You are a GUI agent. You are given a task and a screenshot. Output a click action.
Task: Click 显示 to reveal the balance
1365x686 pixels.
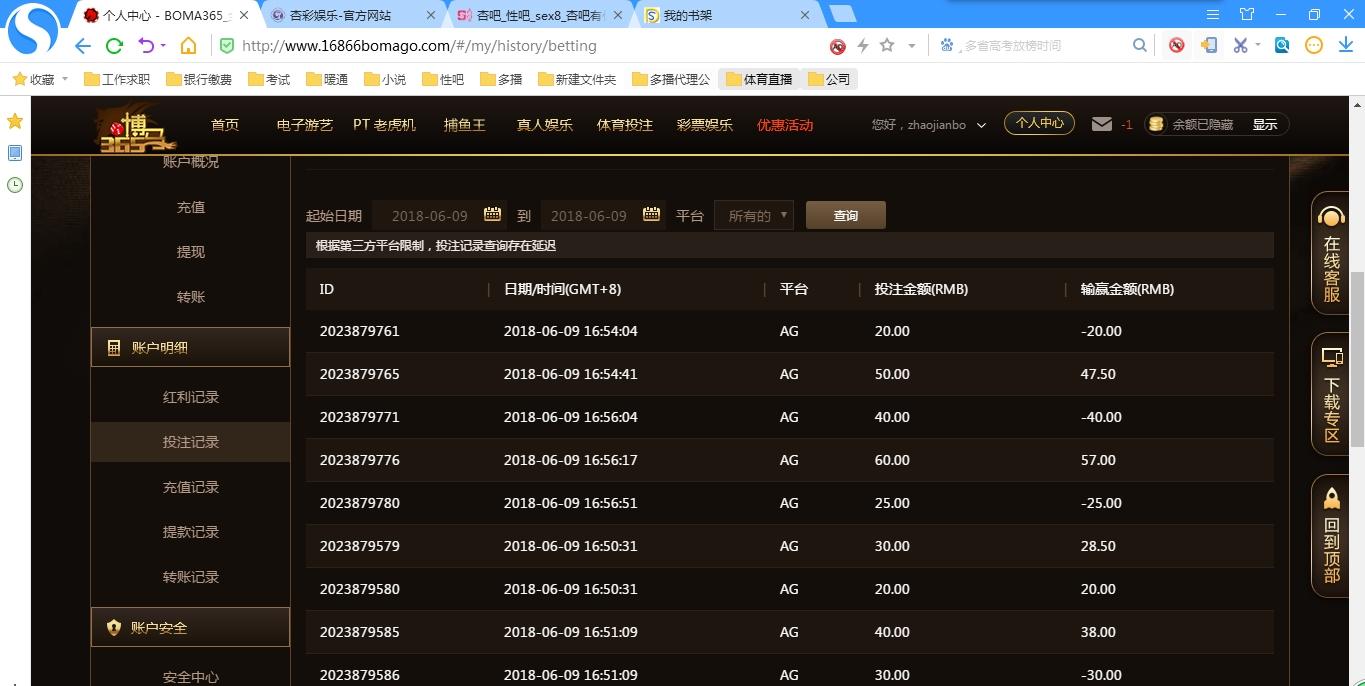click(1265, 125)
